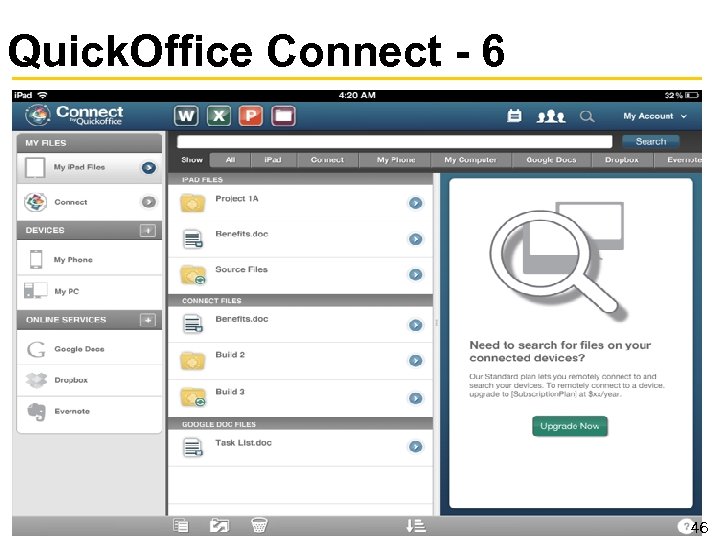Click the Source Files folder icon
Viewport: 720px width, 540px height.
tap(193, 275)
